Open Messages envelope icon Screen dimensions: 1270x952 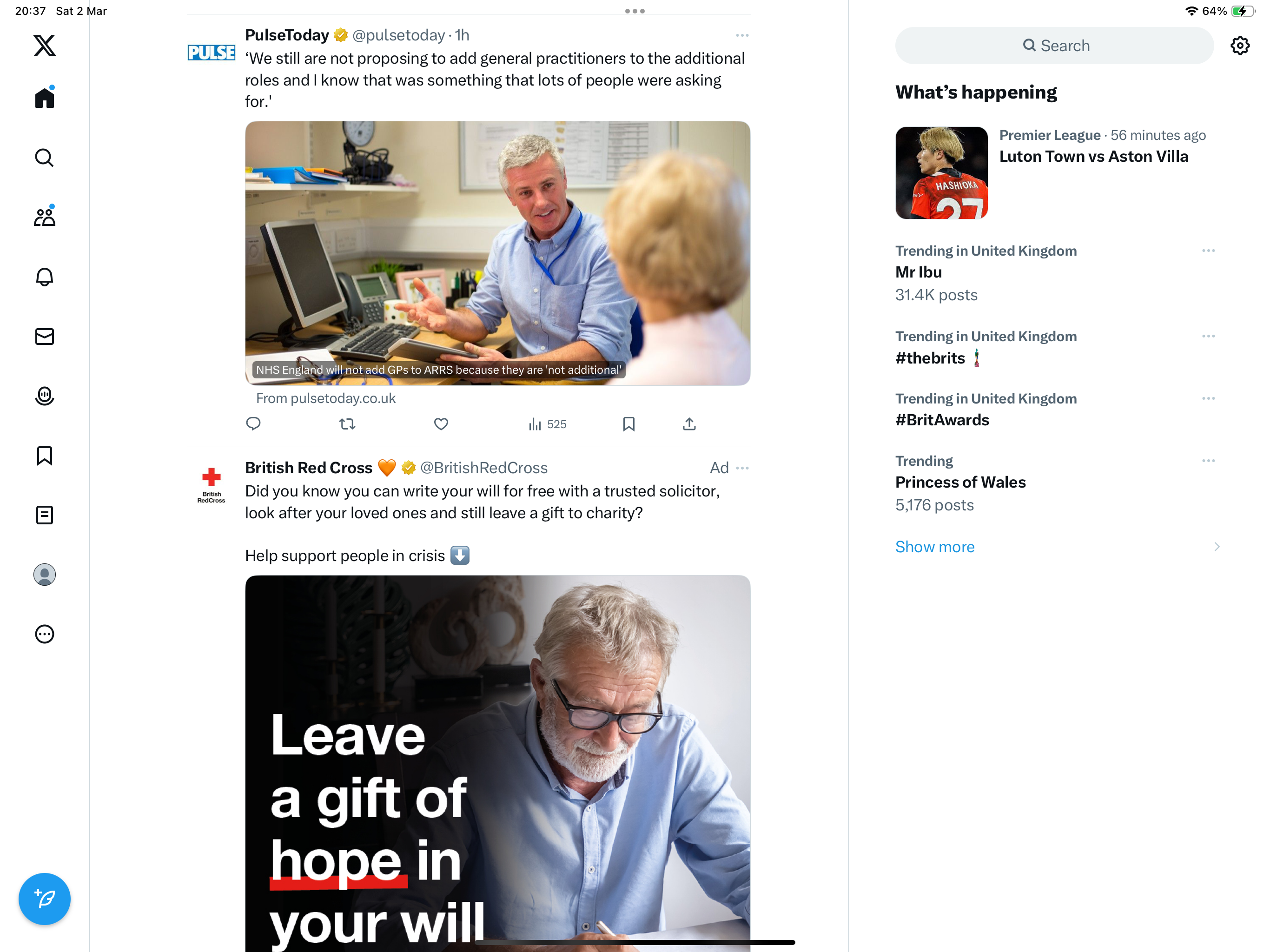(44, 337)
